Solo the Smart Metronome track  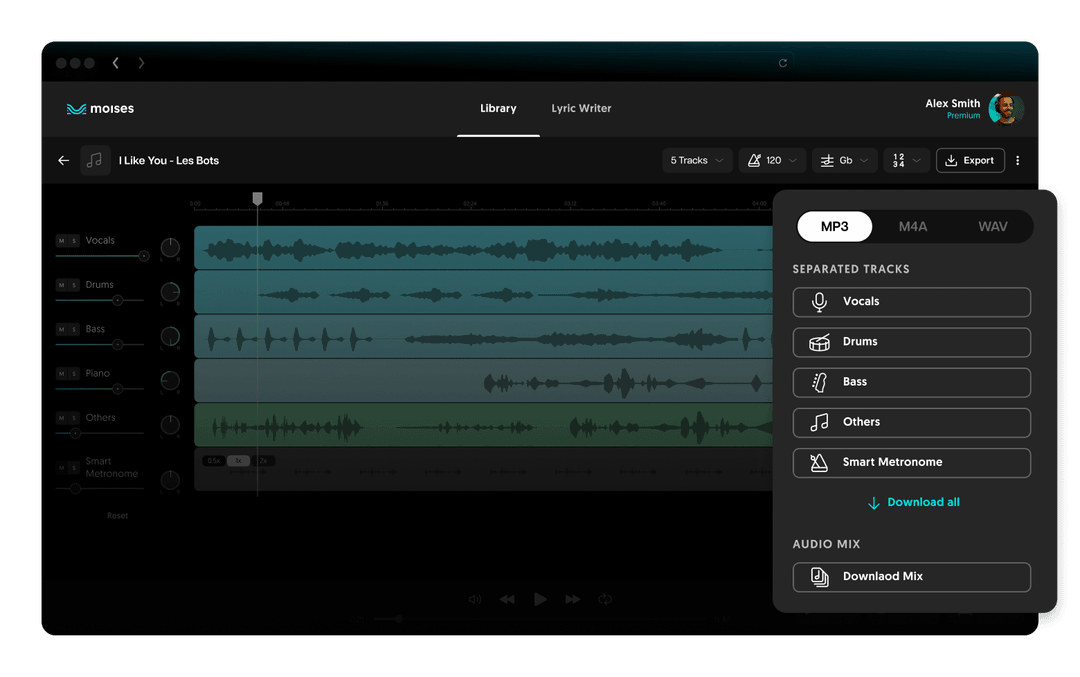[74, 468]
